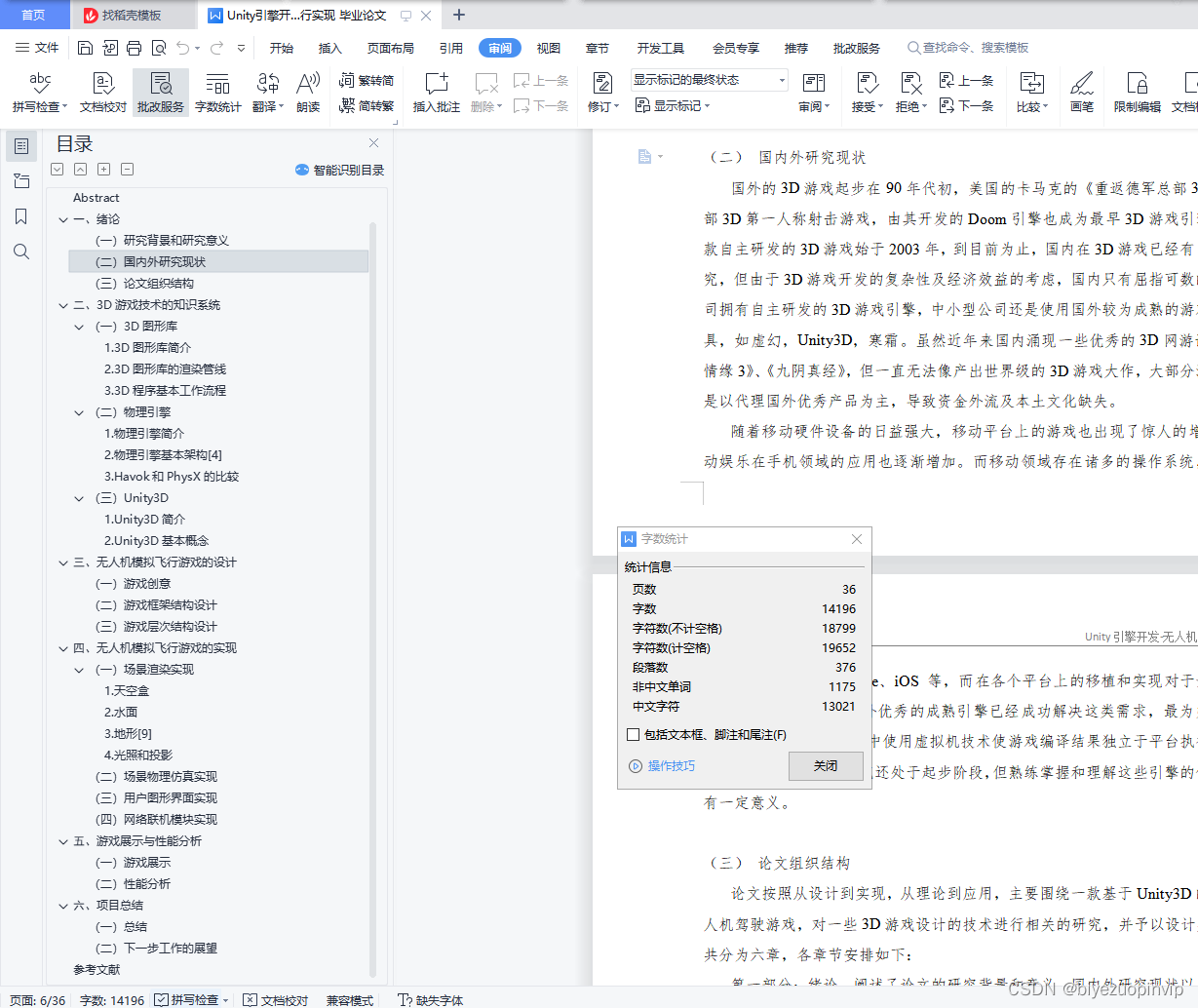1198x1008 pixels.
Task: Click 缺失字体 in status bar
Action: pyautogui.click(x=431, y=1000)
